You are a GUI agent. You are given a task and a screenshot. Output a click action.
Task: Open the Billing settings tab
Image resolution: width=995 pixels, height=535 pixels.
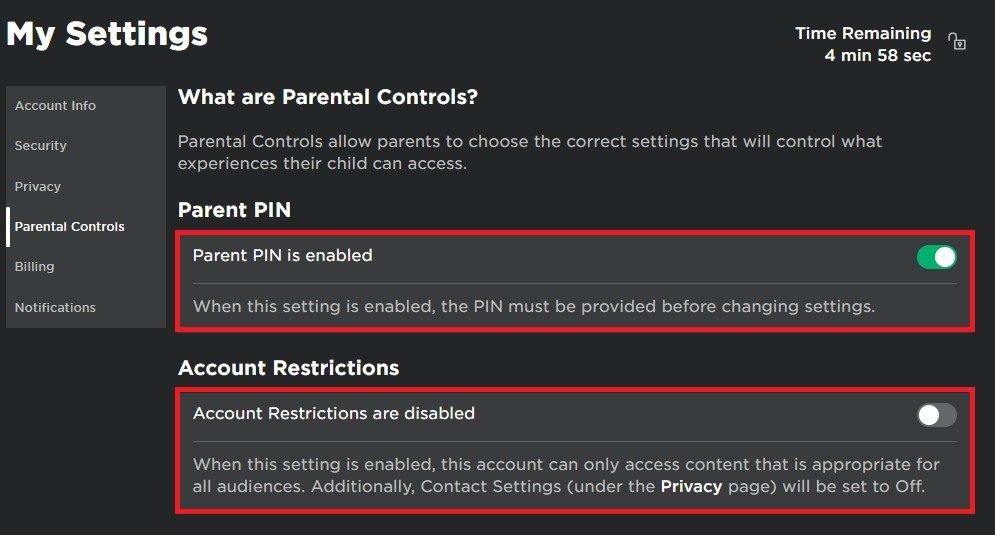35,267
